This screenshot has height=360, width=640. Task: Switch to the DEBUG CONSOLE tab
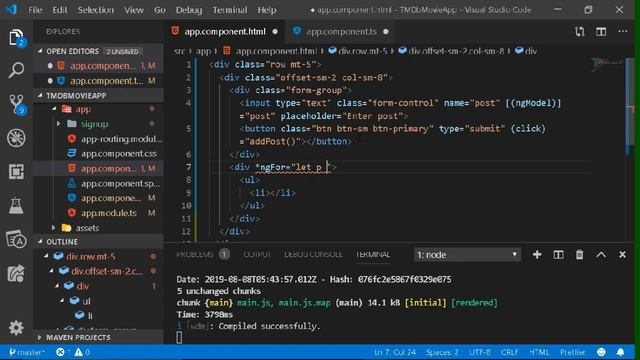[x=313, y=254]
